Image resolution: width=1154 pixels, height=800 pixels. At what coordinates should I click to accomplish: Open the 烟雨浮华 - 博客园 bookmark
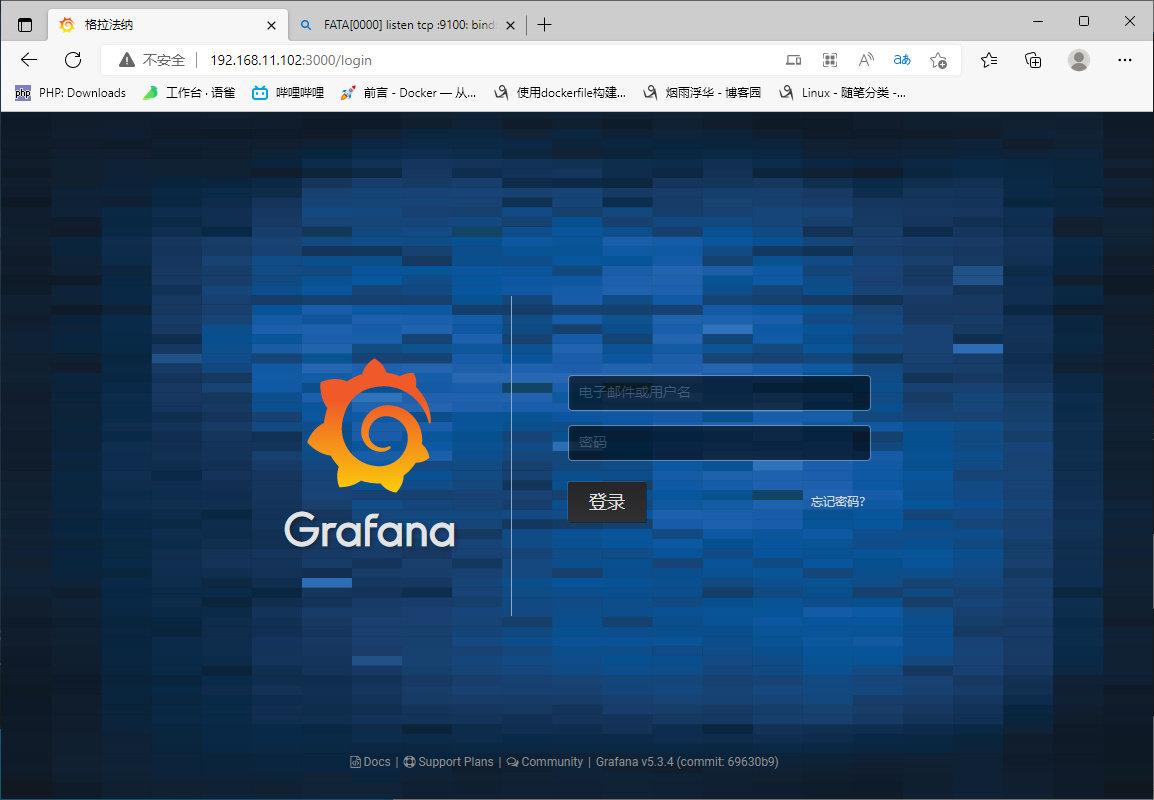pos(702,93)
